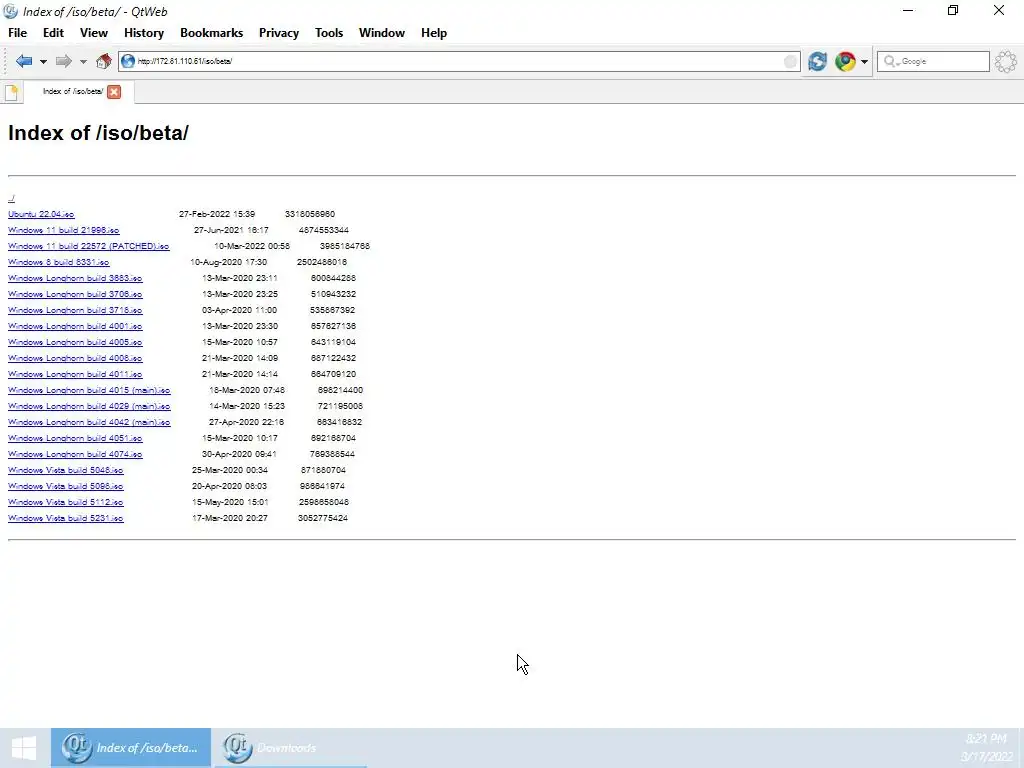Open the browser icon dropdown arrow
The width and height of the screenshot is (1024, 768).
864,62
